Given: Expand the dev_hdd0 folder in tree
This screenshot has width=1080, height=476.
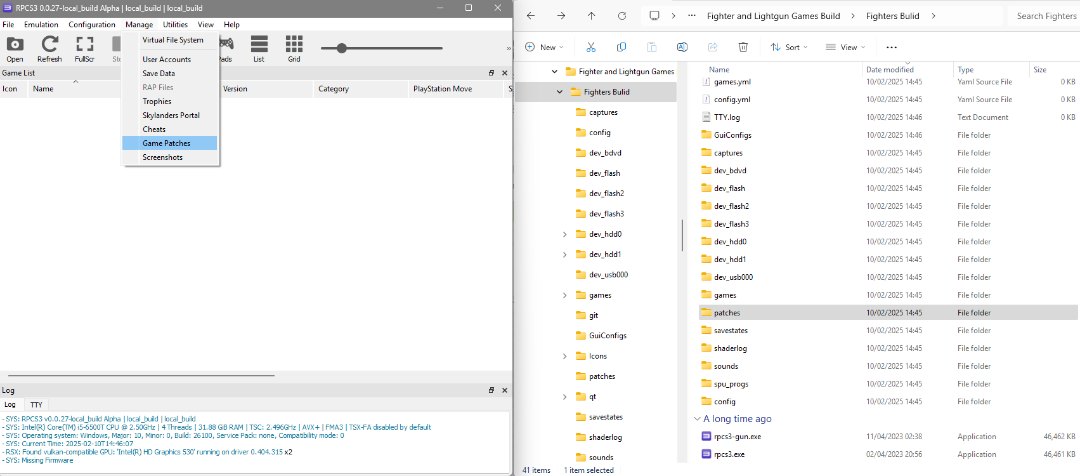Looking at the screenshot, I should pyautogui.click(x=566, y=234).
